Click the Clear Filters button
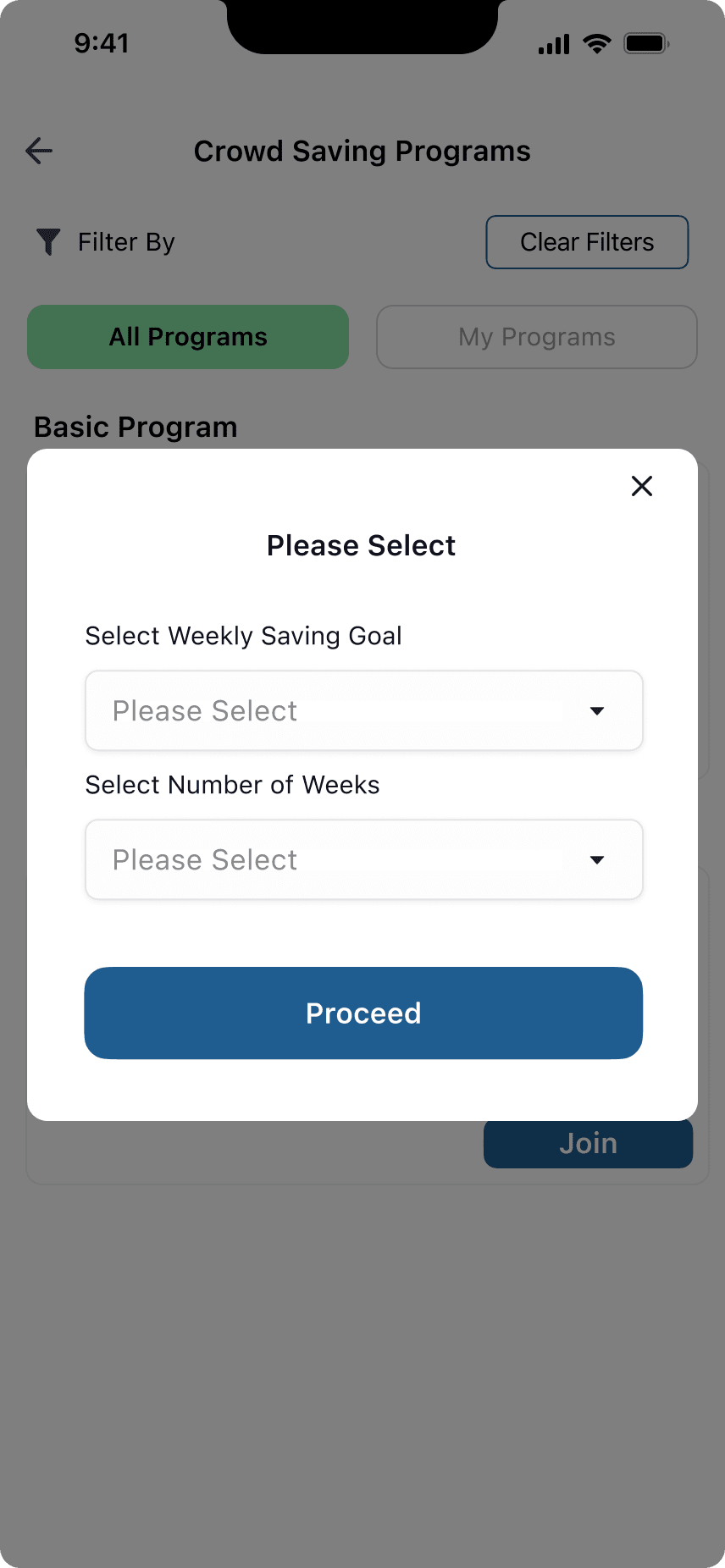725x1568 pixels. pyautogui.click(x=587, y=242)
